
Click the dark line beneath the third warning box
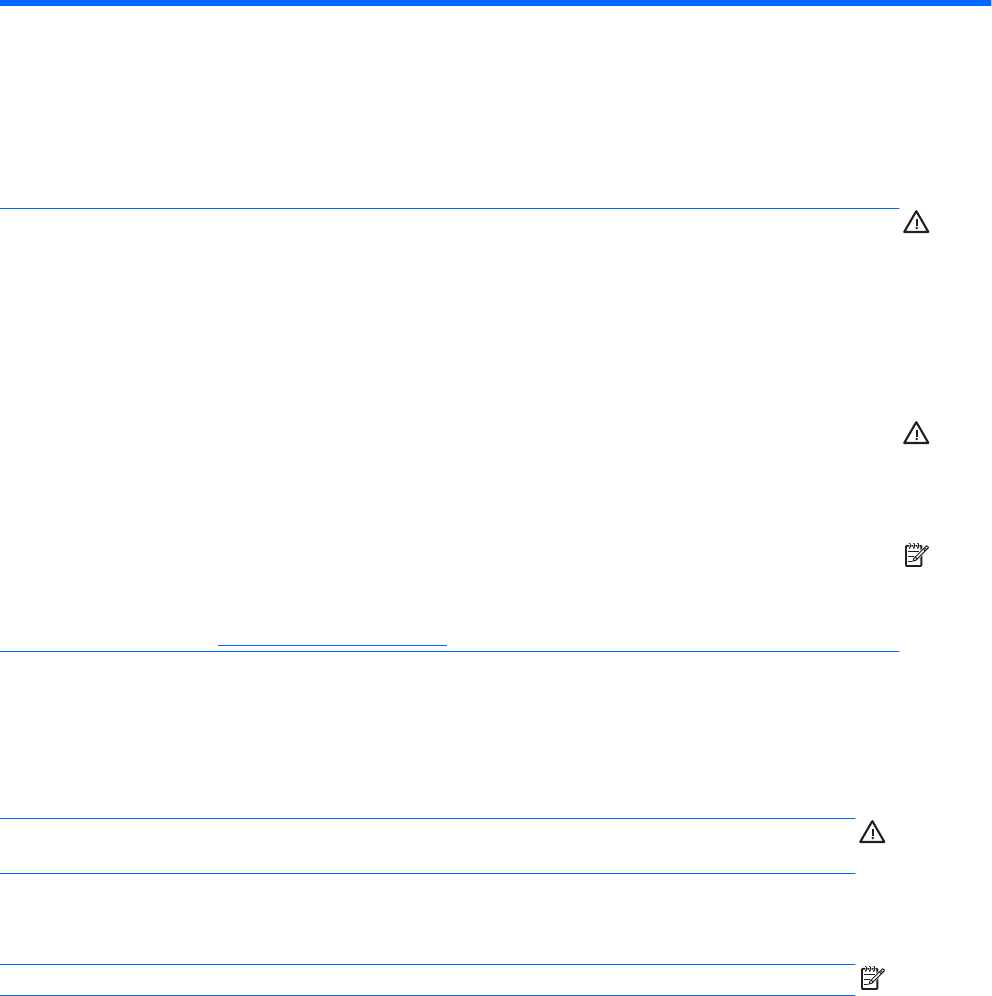point(428,873)
